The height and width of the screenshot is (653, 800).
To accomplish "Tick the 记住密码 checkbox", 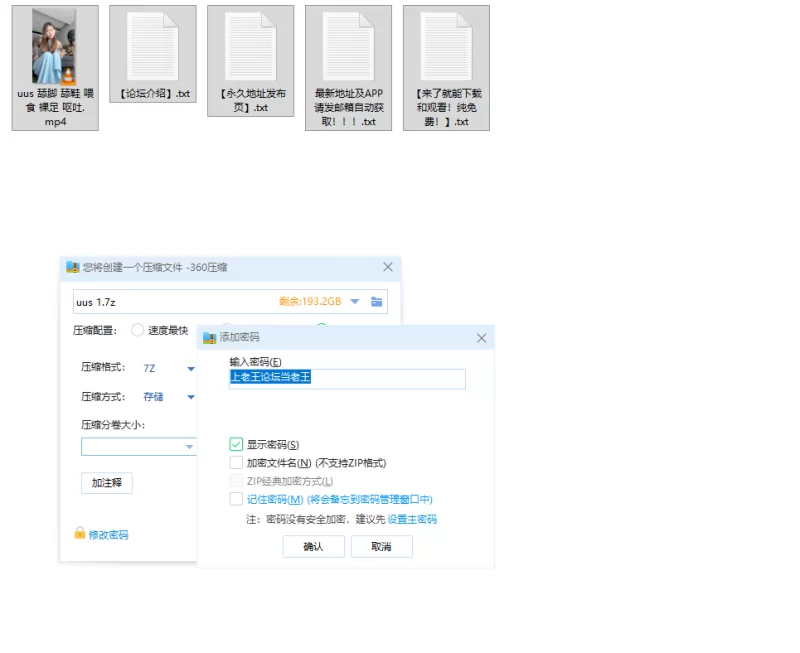I will coord(236,499).
